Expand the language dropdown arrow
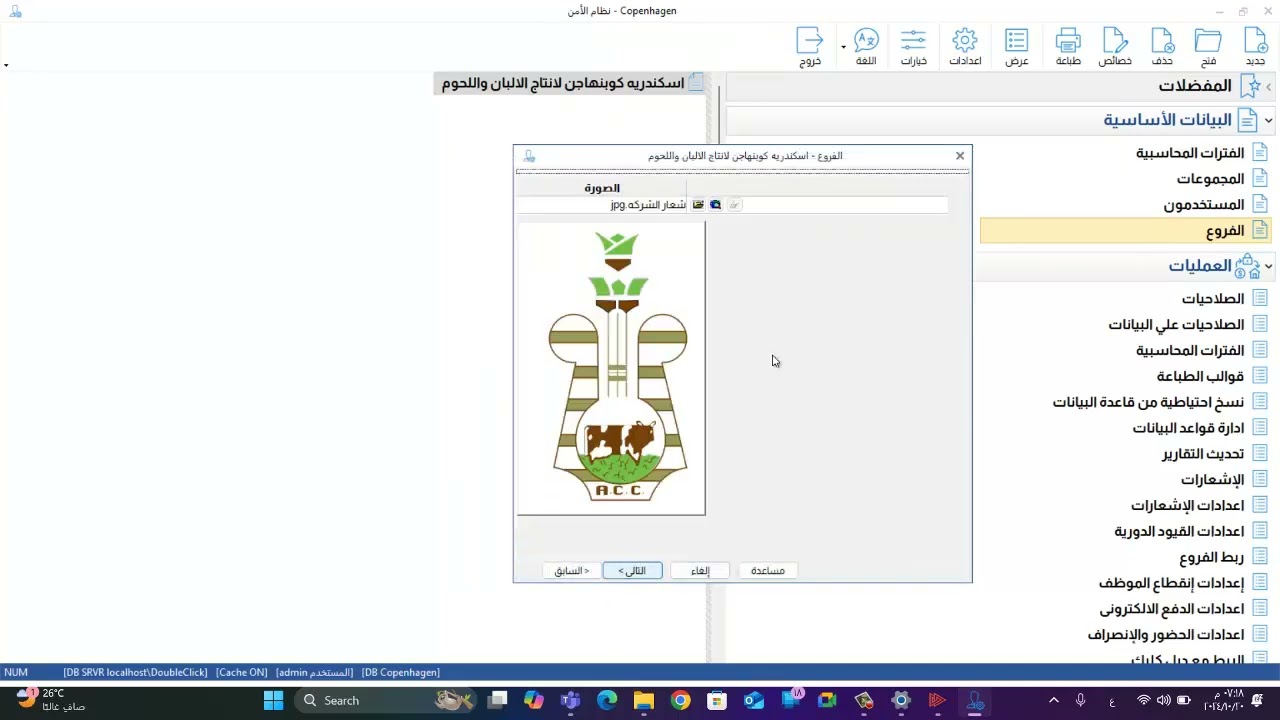This screenshot has height=720, width=1280. (x=843, y=47)
